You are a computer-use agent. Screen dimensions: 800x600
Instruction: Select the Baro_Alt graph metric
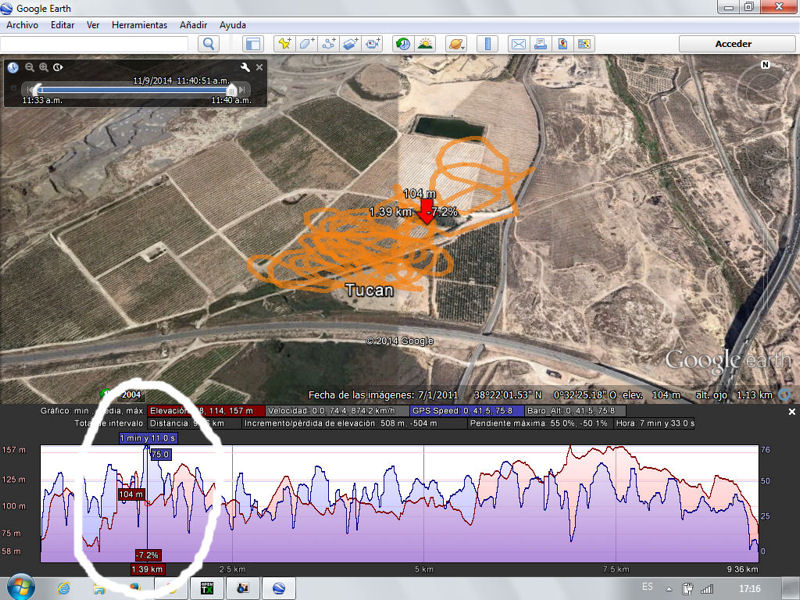pyautogui.click(x=575, y=411)
